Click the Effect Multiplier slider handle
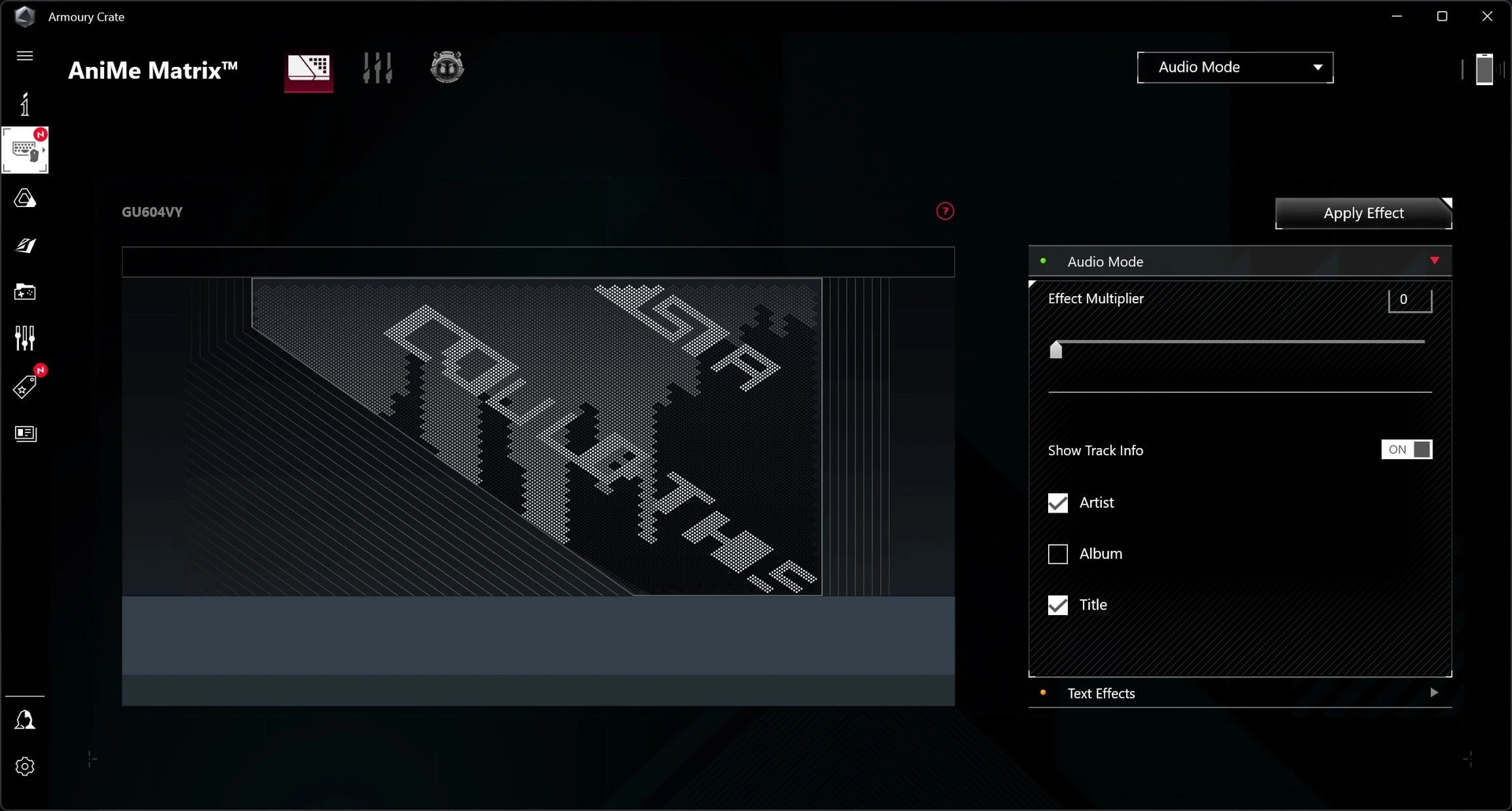Viewport: 1512px width, 811px height. click(1056, 350)
